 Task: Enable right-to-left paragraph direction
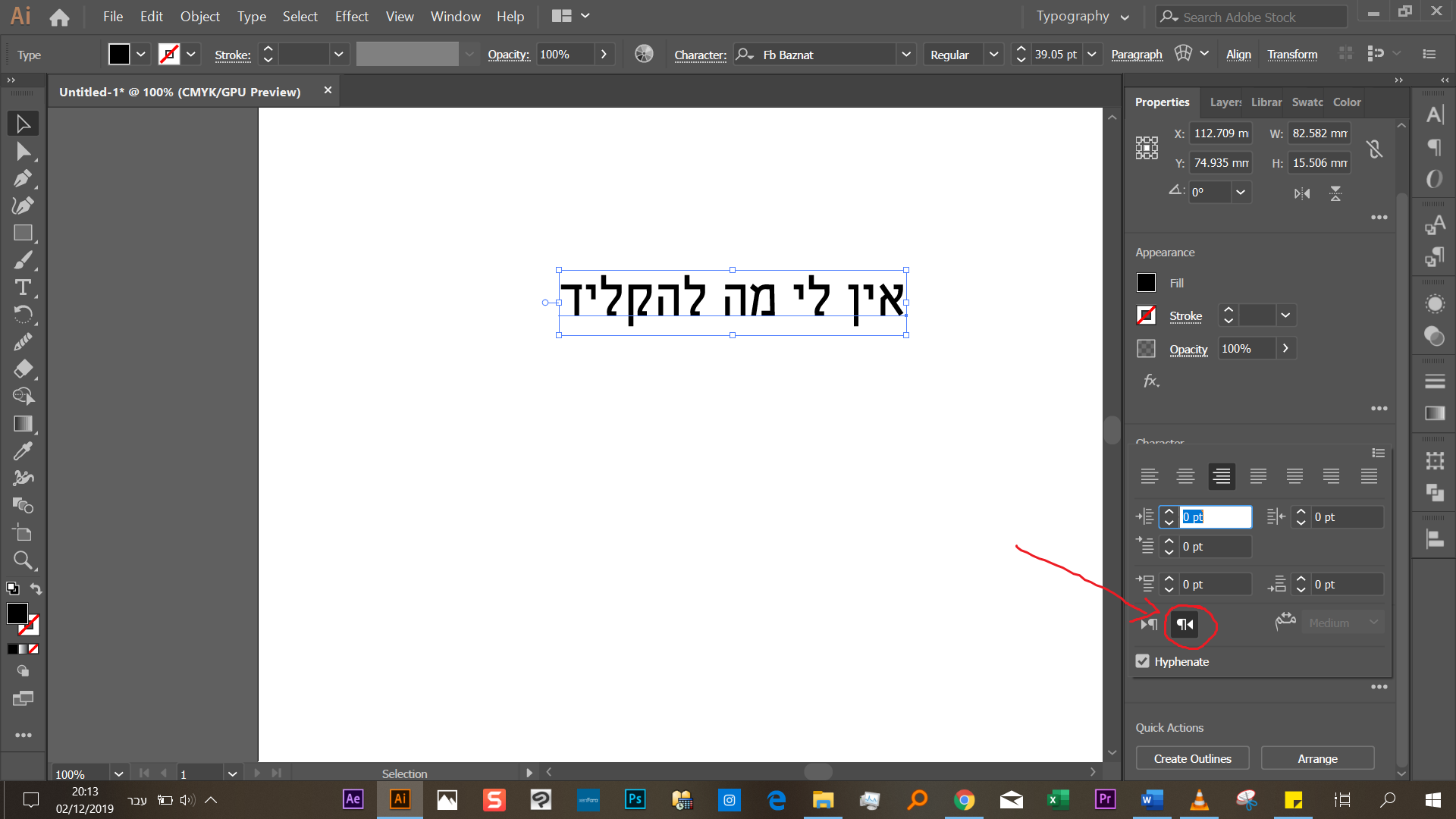tap(1185, 625)
